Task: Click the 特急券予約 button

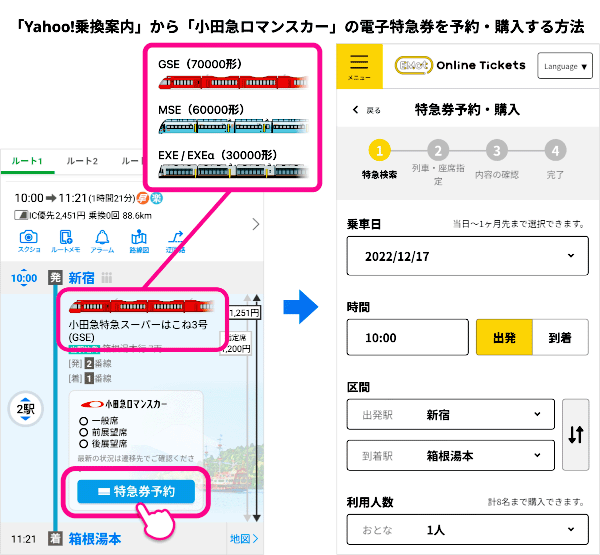Action: [136, 491]
